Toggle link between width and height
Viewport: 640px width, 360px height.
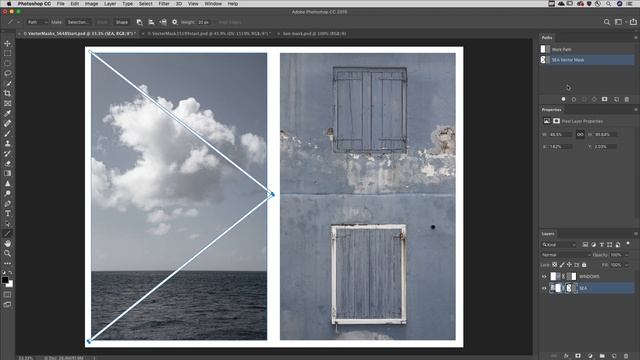[580, 134]
